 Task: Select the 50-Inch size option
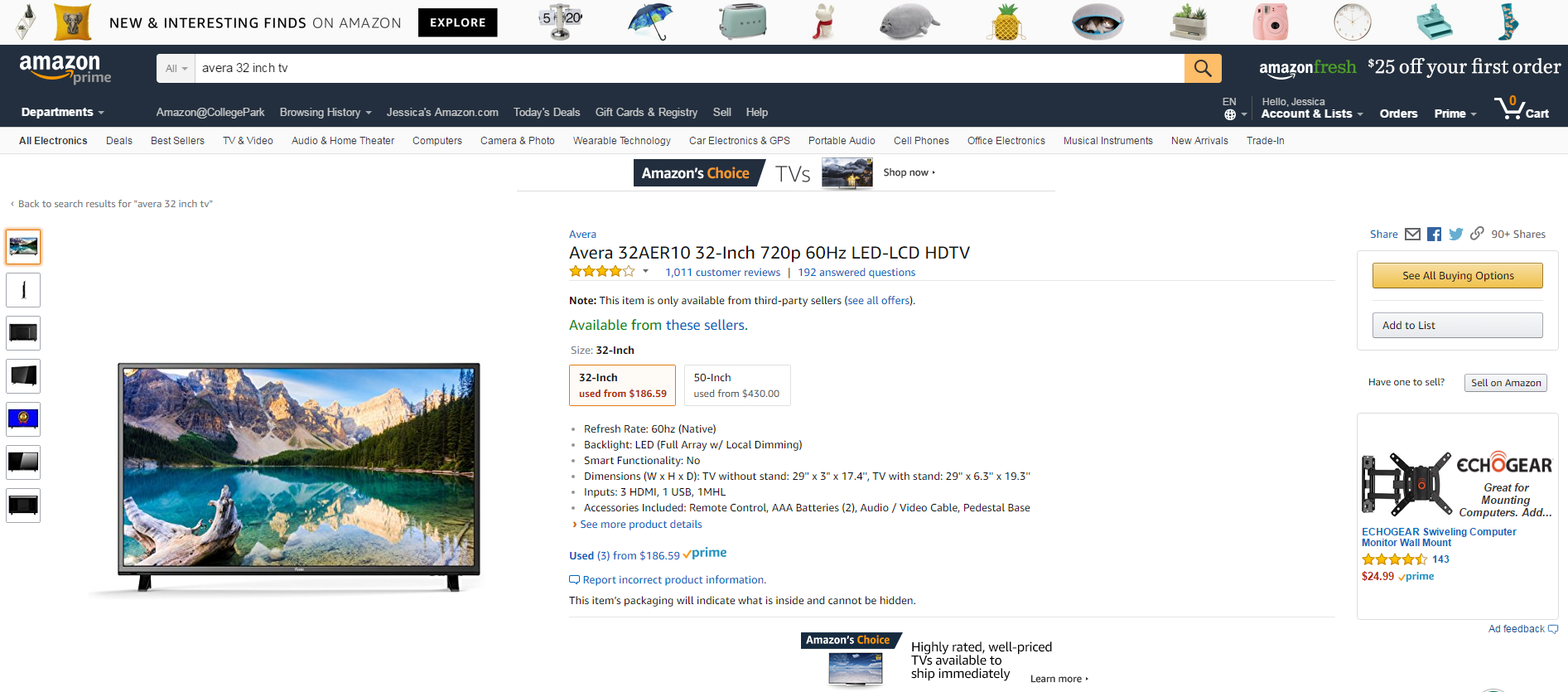pyautogui.click(x=736, y=385)
